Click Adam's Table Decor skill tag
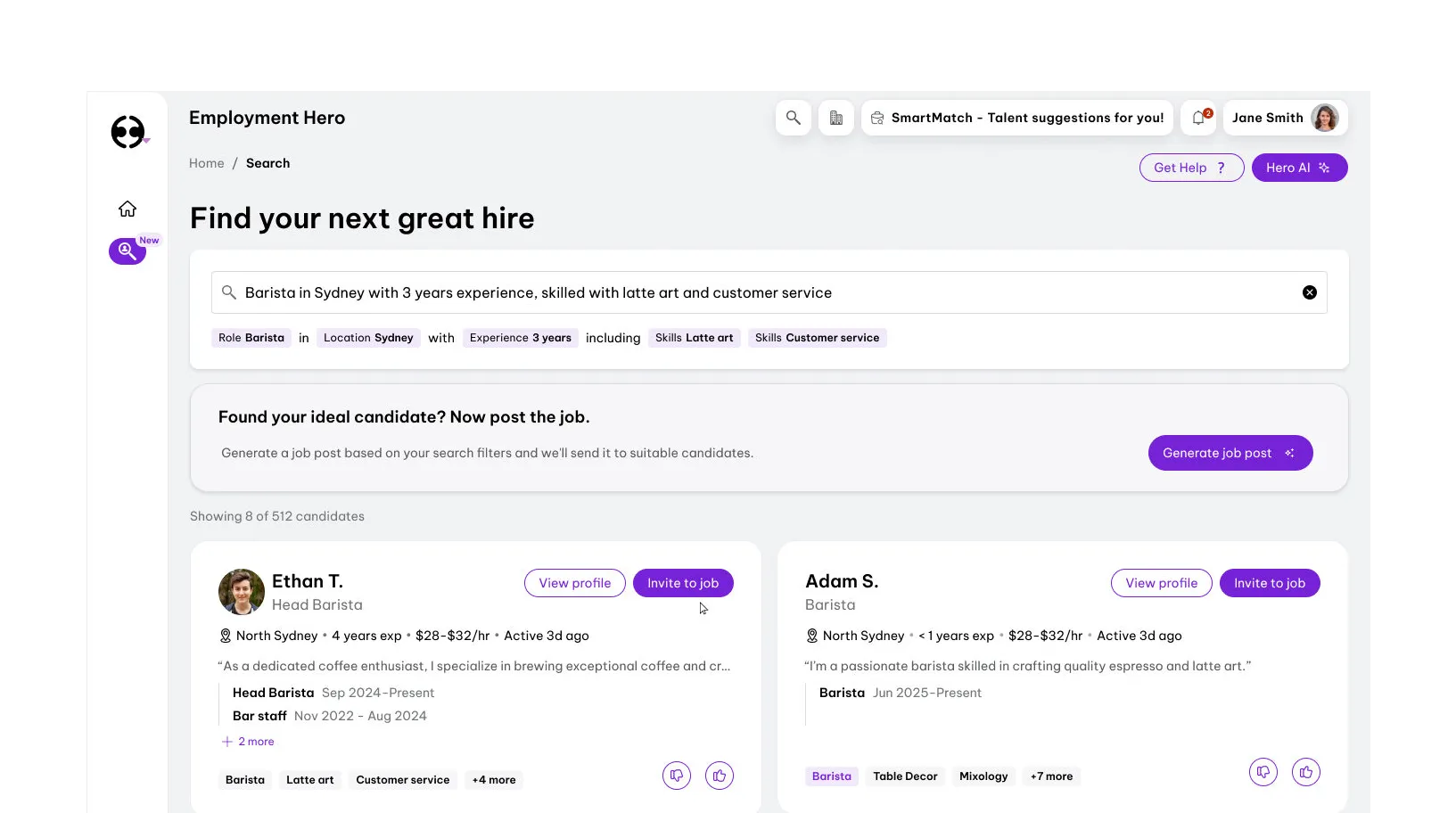 click(x=905, y=776)
